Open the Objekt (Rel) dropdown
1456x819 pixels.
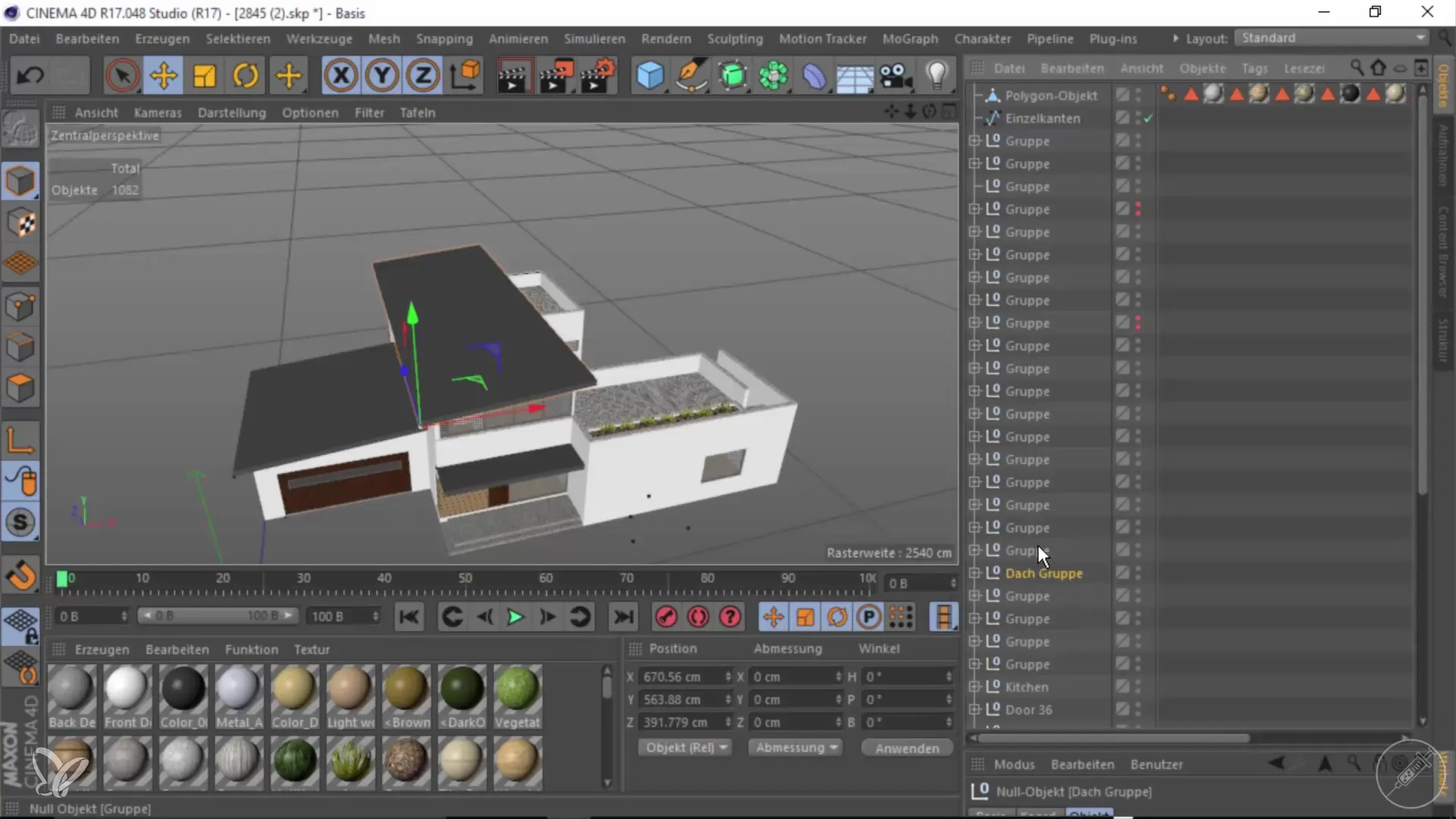pyautogui.click(x=685, y=747)
